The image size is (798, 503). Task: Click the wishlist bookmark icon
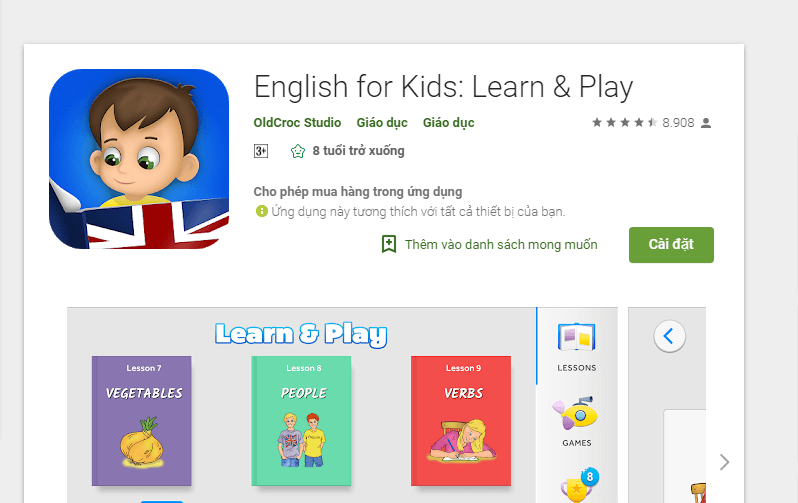coord(389,244)
